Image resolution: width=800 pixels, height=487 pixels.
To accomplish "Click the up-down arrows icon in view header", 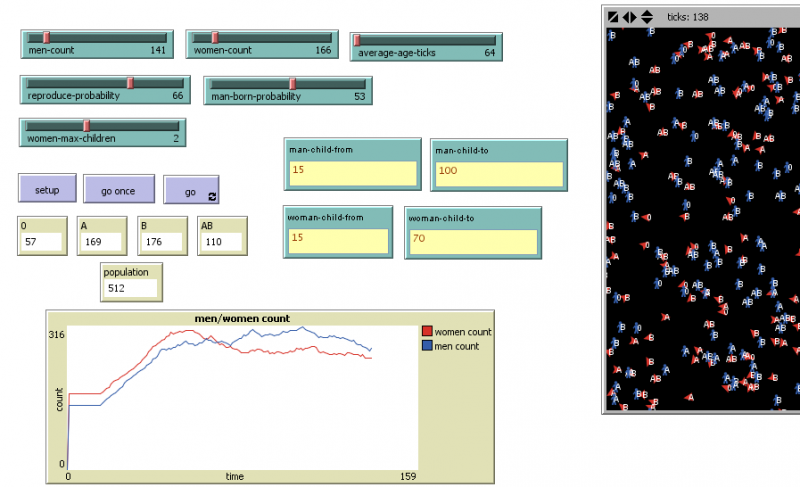I will pyautogui.click(x=646, y=17).
